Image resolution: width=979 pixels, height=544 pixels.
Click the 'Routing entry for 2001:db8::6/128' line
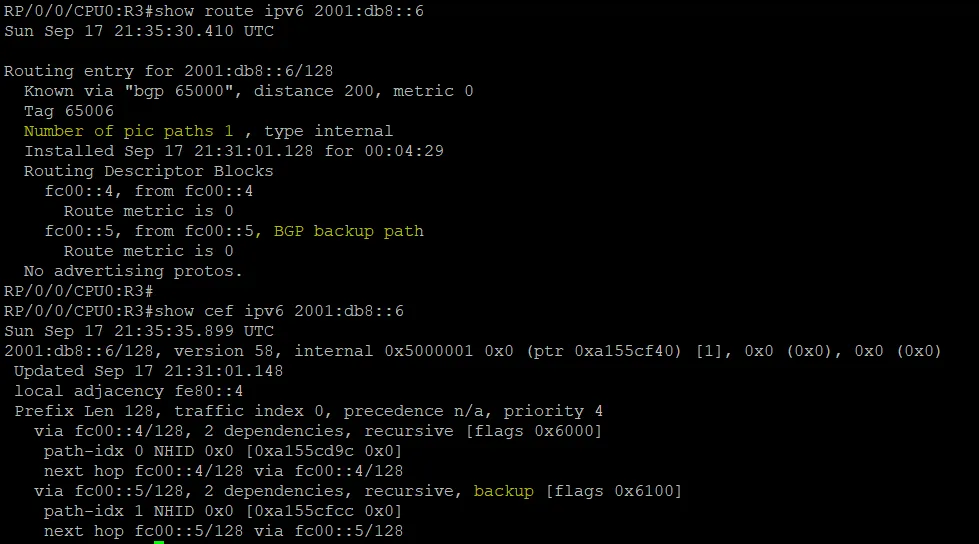169,71
